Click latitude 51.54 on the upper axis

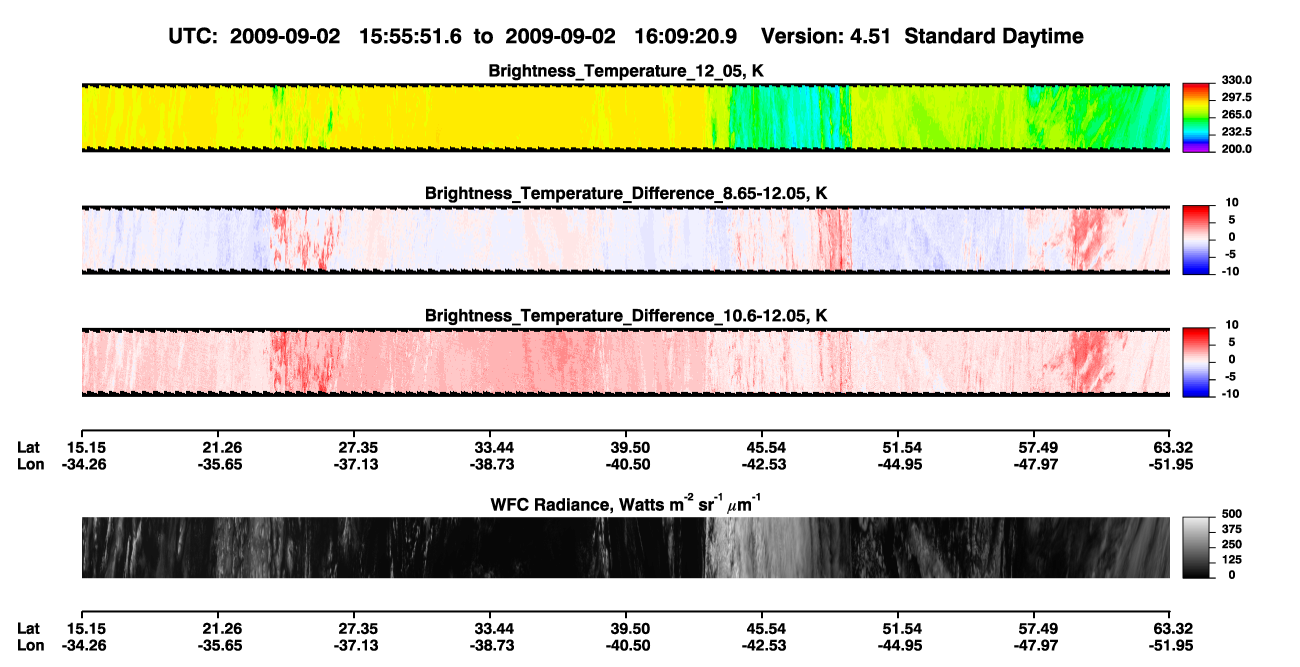pyautogui.click(x=898, y=447)
